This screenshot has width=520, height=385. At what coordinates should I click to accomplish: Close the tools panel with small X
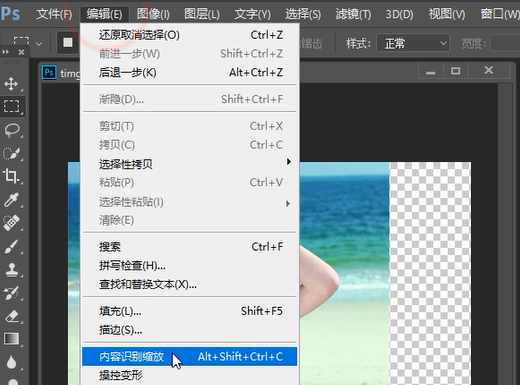coord(21,52)
